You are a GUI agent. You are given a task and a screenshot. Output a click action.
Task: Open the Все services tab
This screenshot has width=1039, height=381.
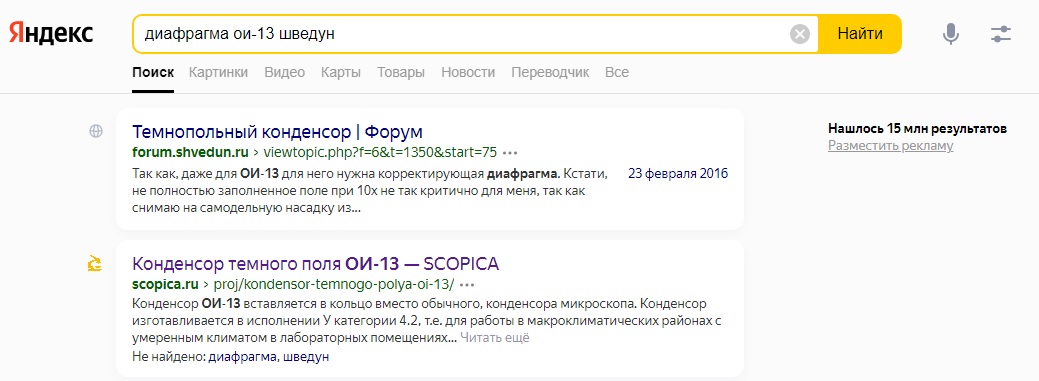[617, 72]
